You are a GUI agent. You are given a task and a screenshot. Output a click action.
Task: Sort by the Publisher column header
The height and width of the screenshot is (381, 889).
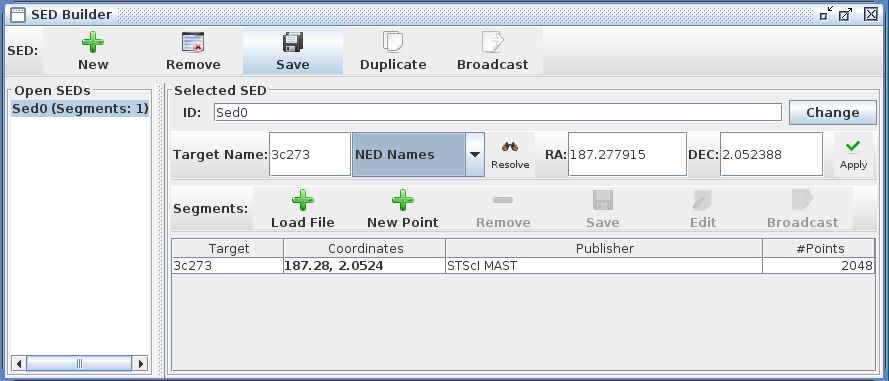pos(604,248)
